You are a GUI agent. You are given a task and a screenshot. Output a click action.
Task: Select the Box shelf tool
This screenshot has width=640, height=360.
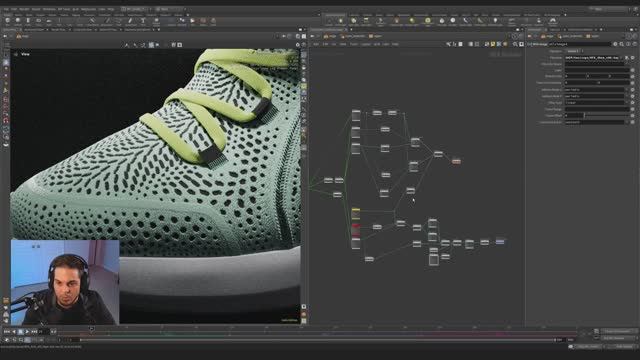[x=7, y=22]
